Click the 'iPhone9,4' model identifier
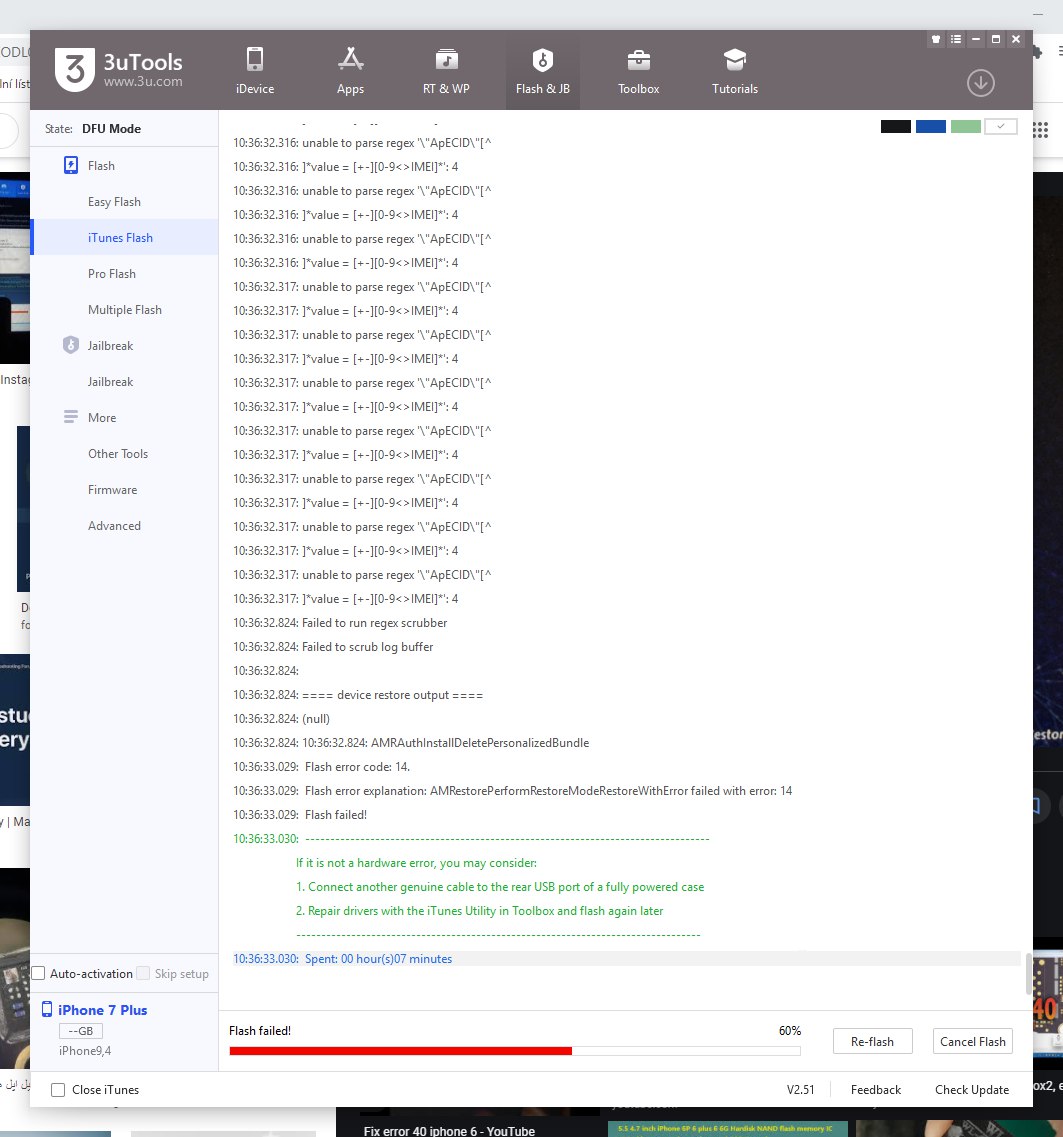Viewport: 1063px width, 1137px height. [85, 1051]
